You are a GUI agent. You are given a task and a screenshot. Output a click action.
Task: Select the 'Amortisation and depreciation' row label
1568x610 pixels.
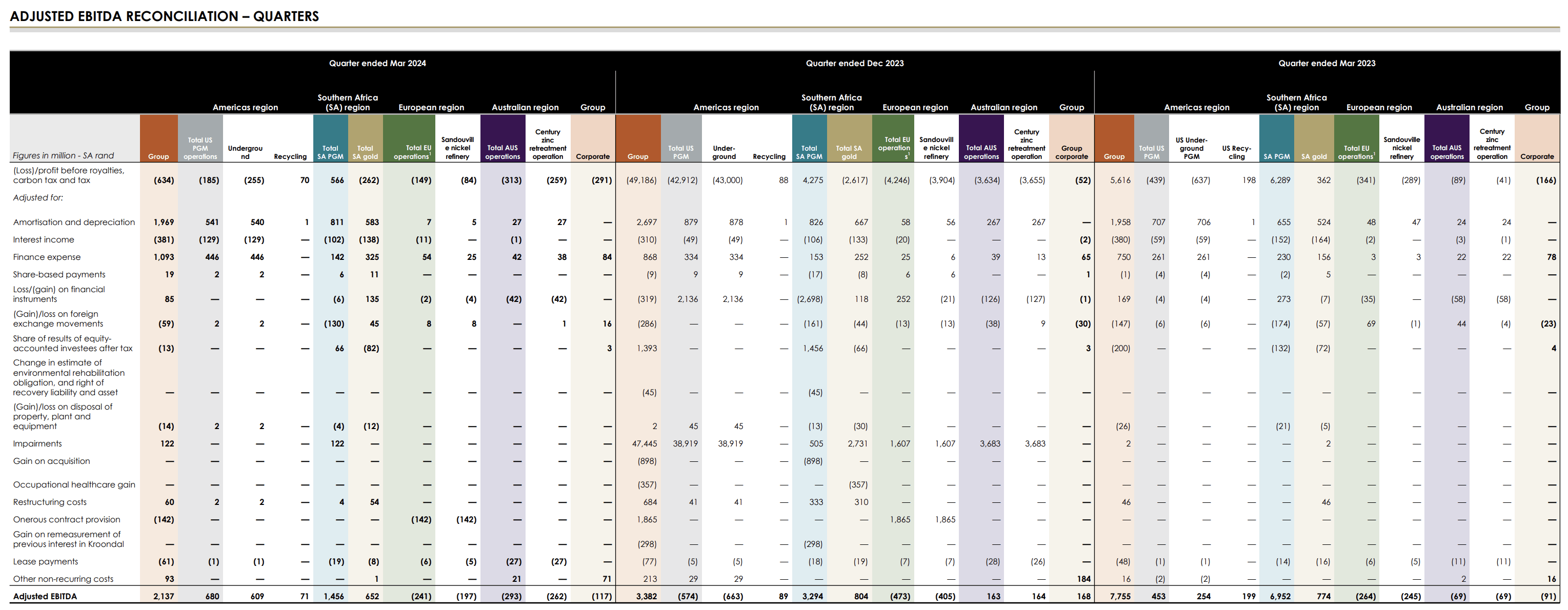[74, 222]
